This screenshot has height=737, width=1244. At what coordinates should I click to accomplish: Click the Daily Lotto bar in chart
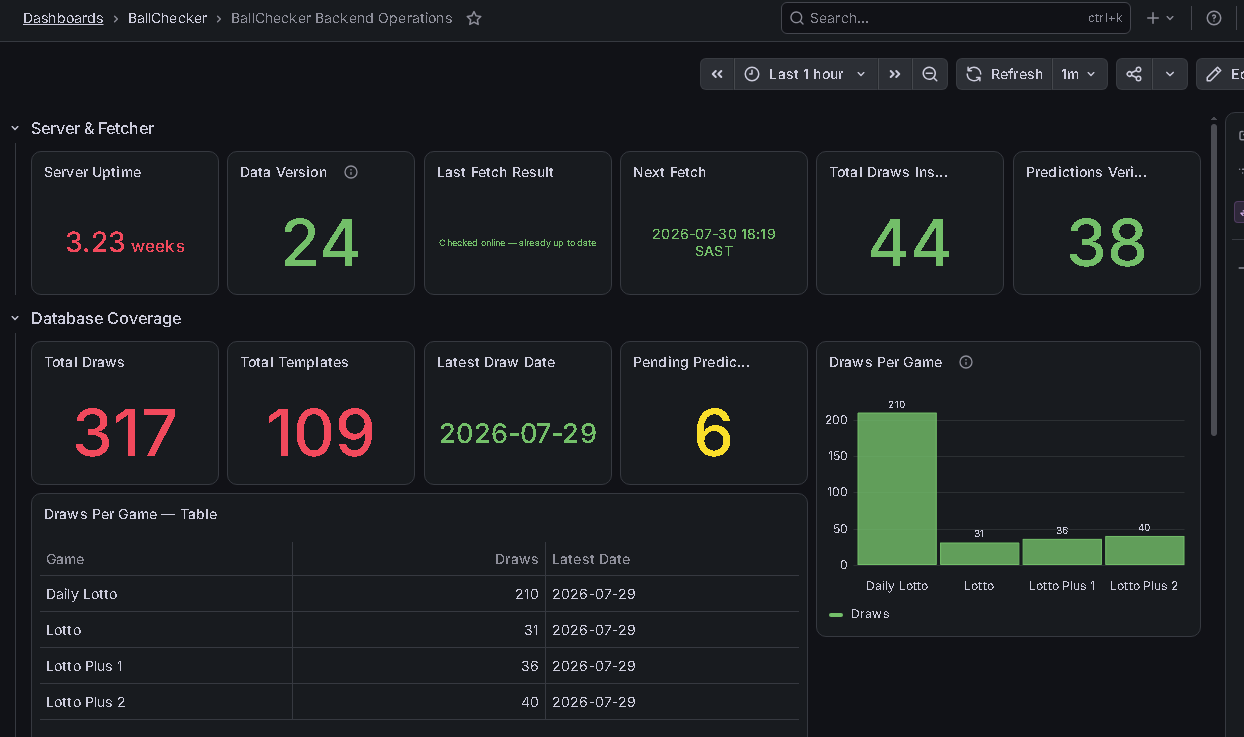point(897,489)
